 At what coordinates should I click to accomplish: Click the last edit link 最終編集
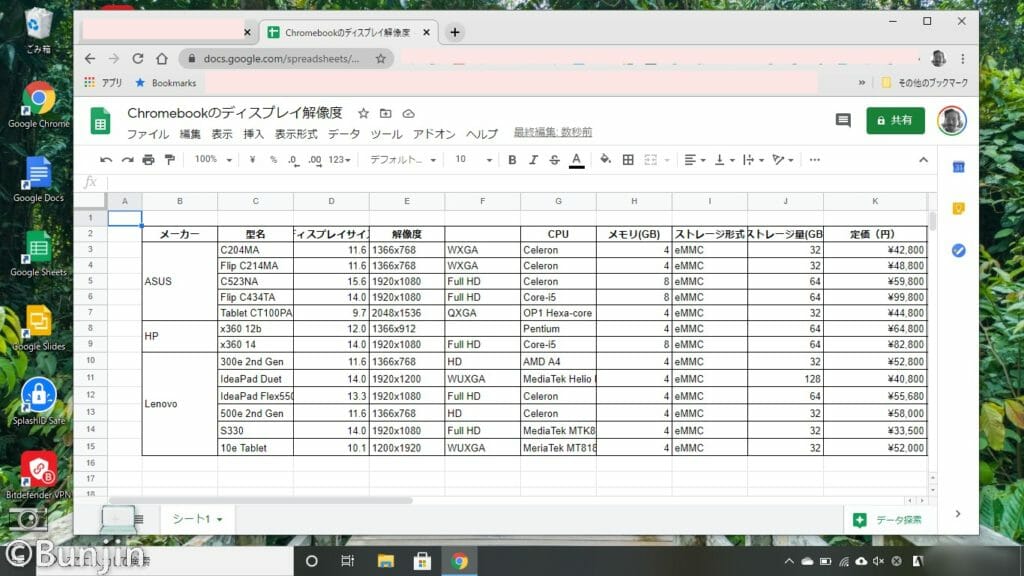pos(552,132)
